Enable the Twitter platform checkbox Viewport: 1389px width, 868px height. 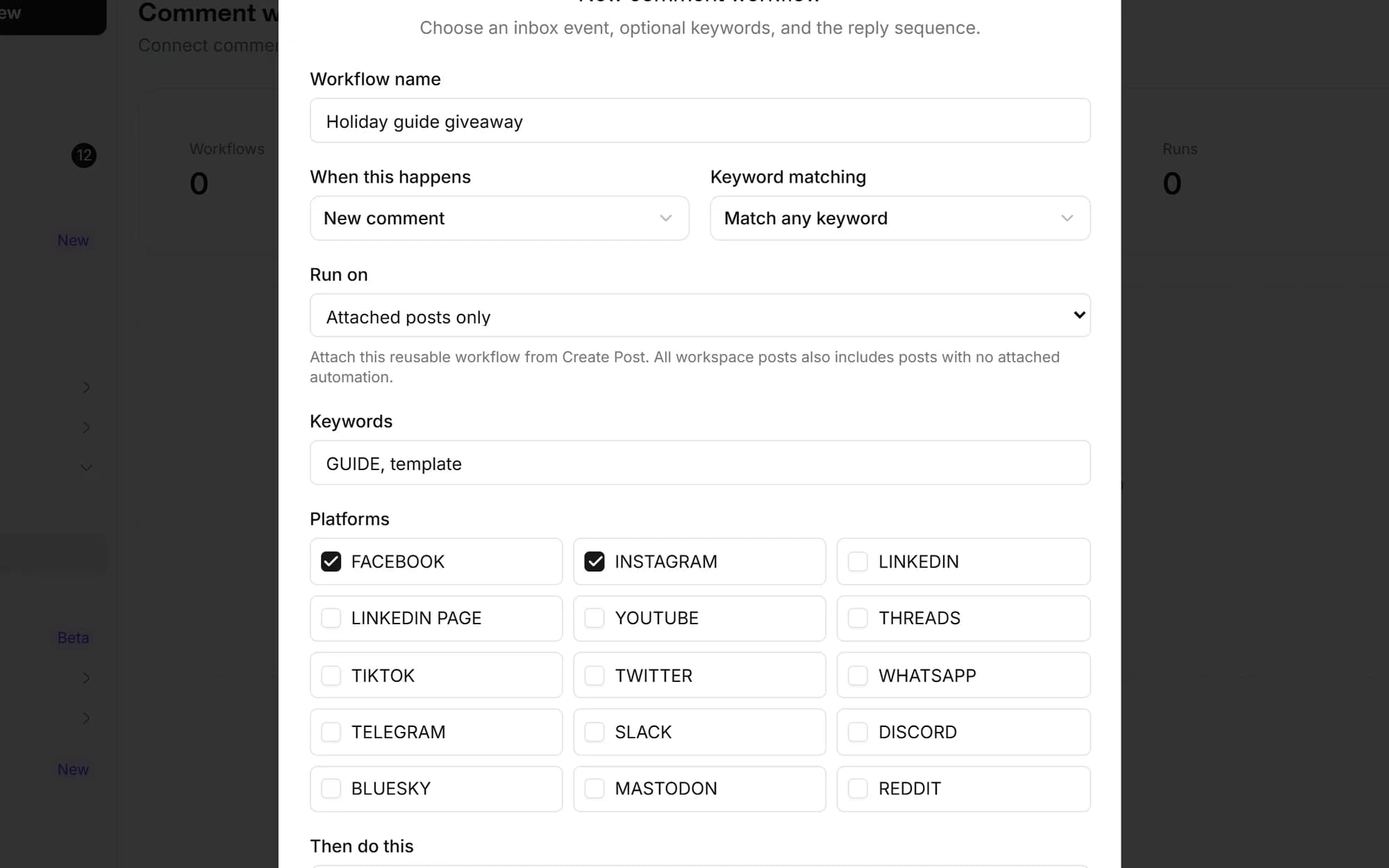click(594, 675)
